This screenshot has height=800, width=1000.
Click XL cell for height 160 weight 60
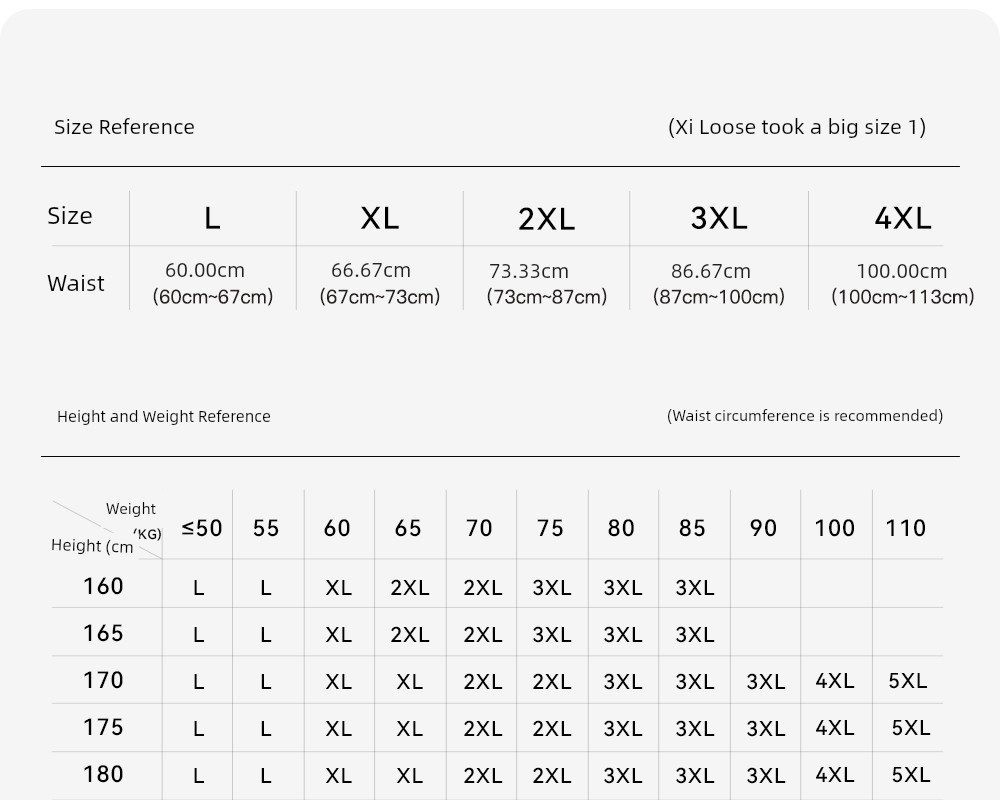(x=338, y=588)
